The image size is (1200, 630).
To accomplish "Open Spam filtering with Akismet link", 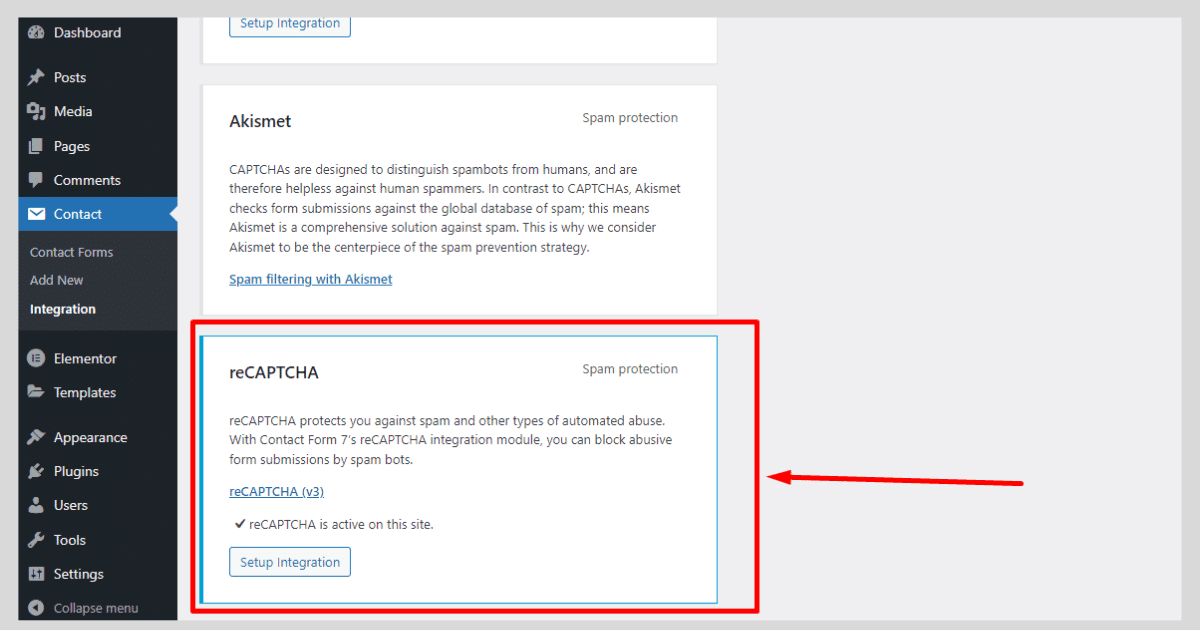I will point(311,279).
